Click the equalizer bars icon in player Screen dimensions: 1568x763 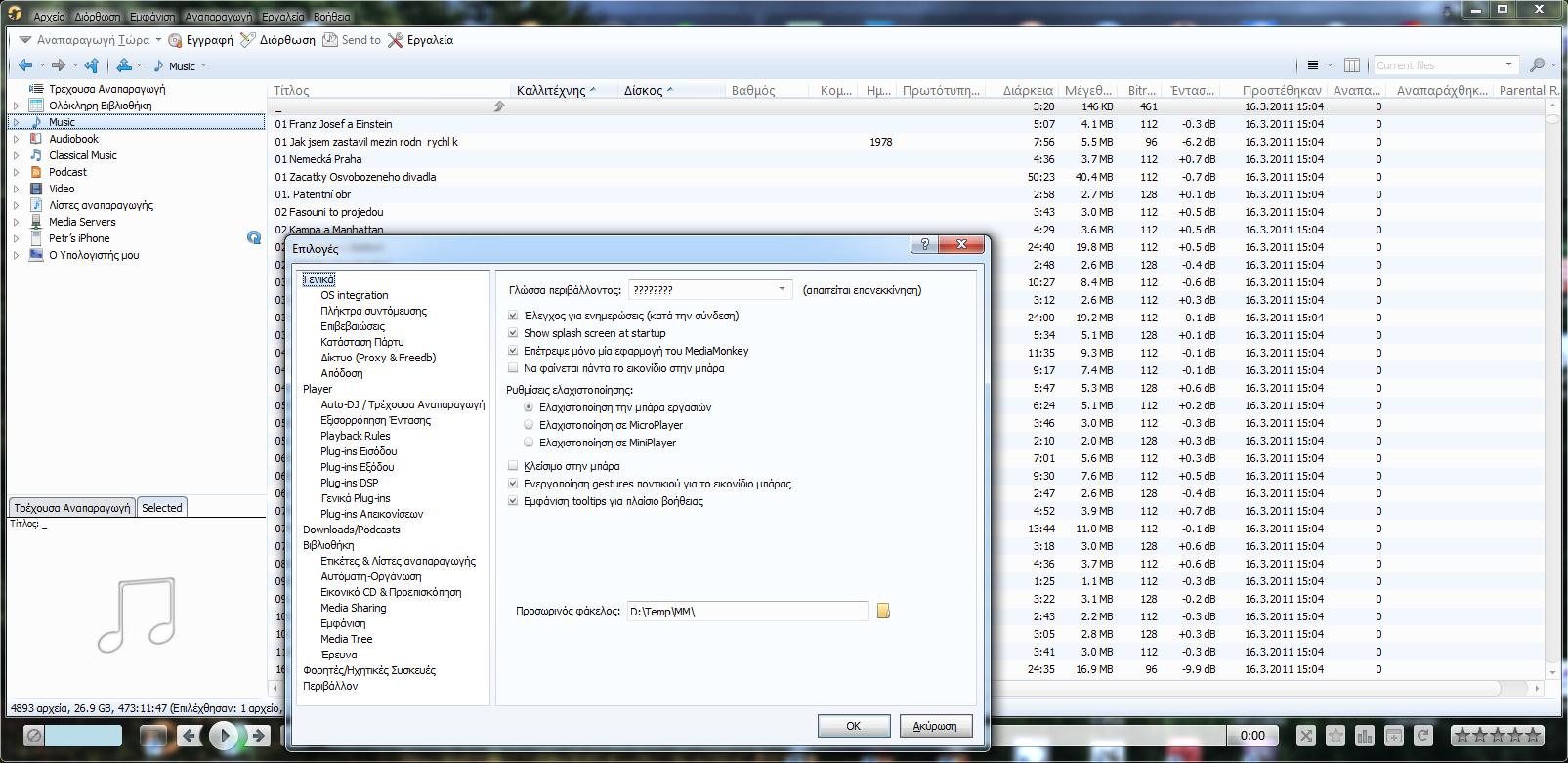point(1365,736)
